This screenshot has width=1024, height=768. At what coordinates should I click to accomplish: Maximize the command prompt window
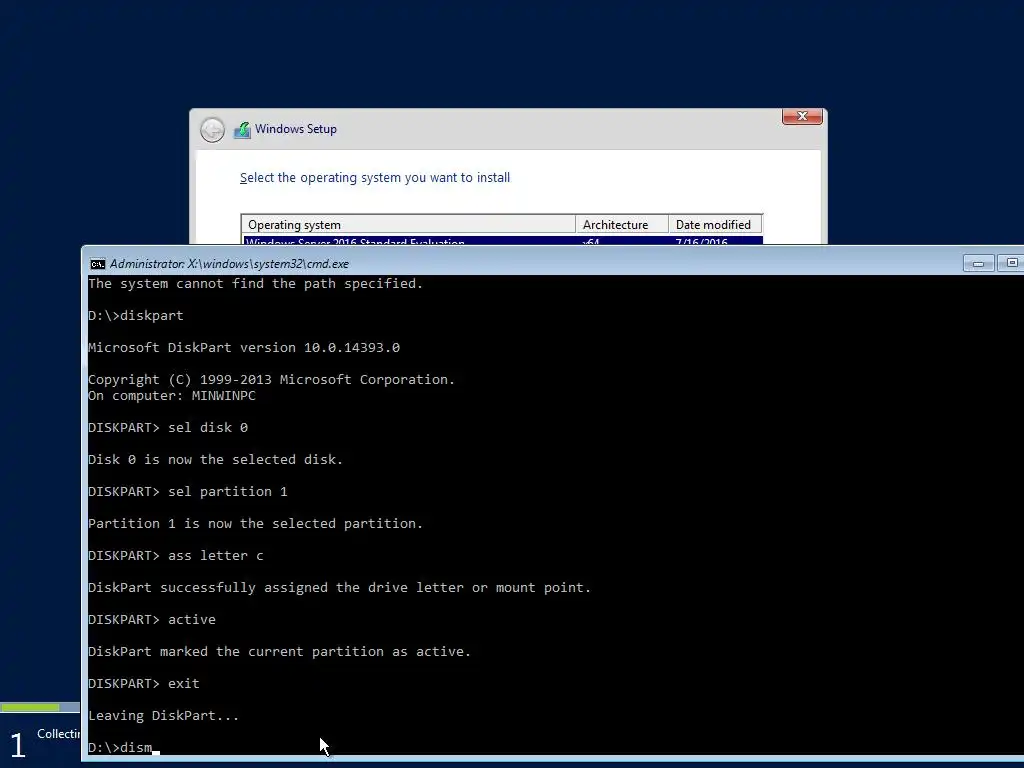point(1011,263)
